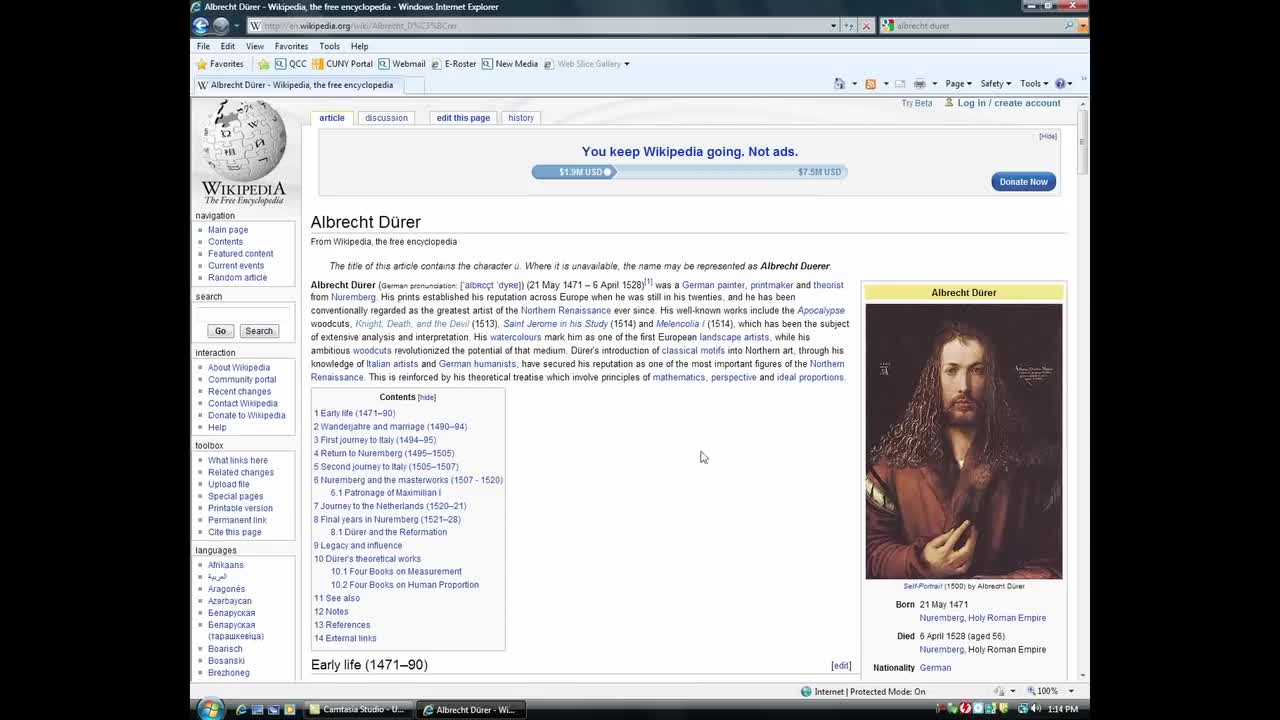Open the edit this page tab
The image size is (1280, 720).
[x=463, y=118]
